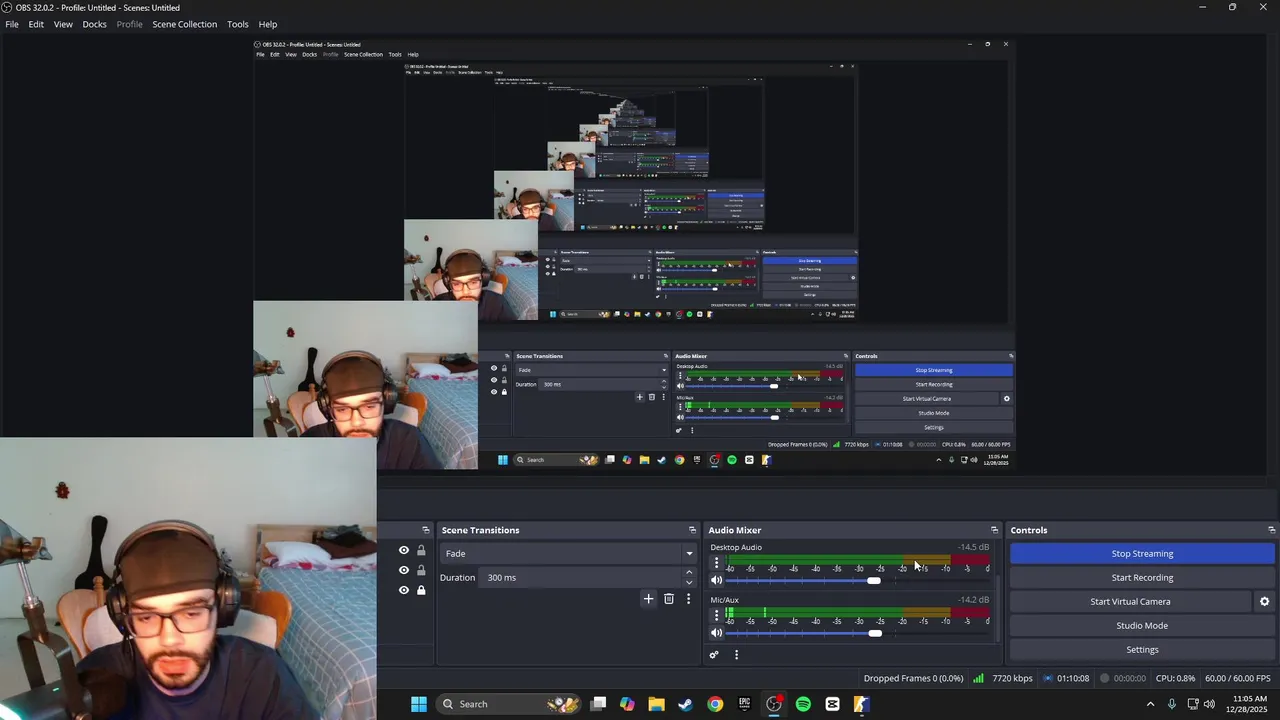Open the Fade transition dropdown
Screen dimensions: 1280x720
pos(568,553)
